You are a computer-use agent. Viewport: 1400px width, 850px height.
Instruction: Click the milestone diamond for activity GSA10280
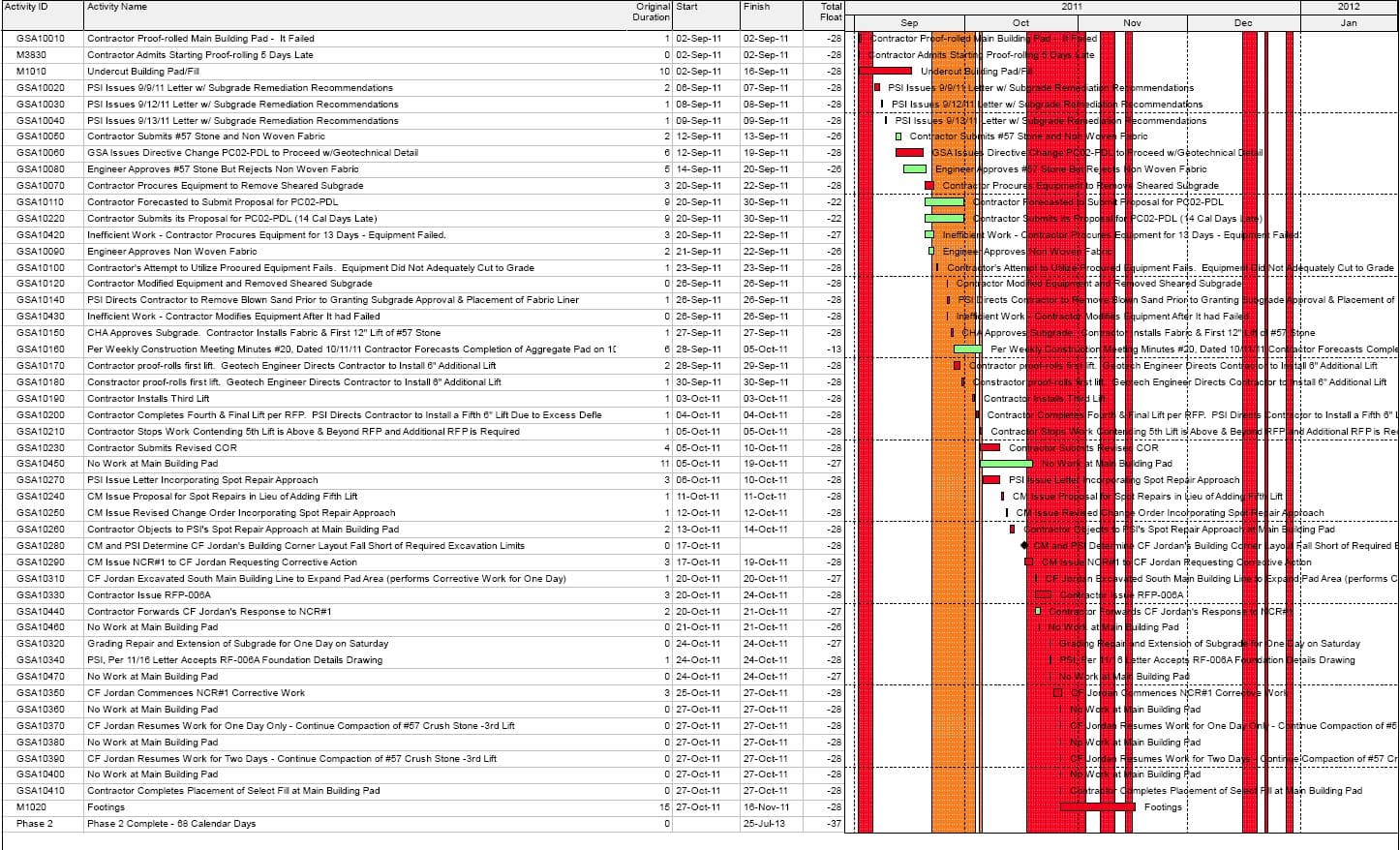(1025, 546)
